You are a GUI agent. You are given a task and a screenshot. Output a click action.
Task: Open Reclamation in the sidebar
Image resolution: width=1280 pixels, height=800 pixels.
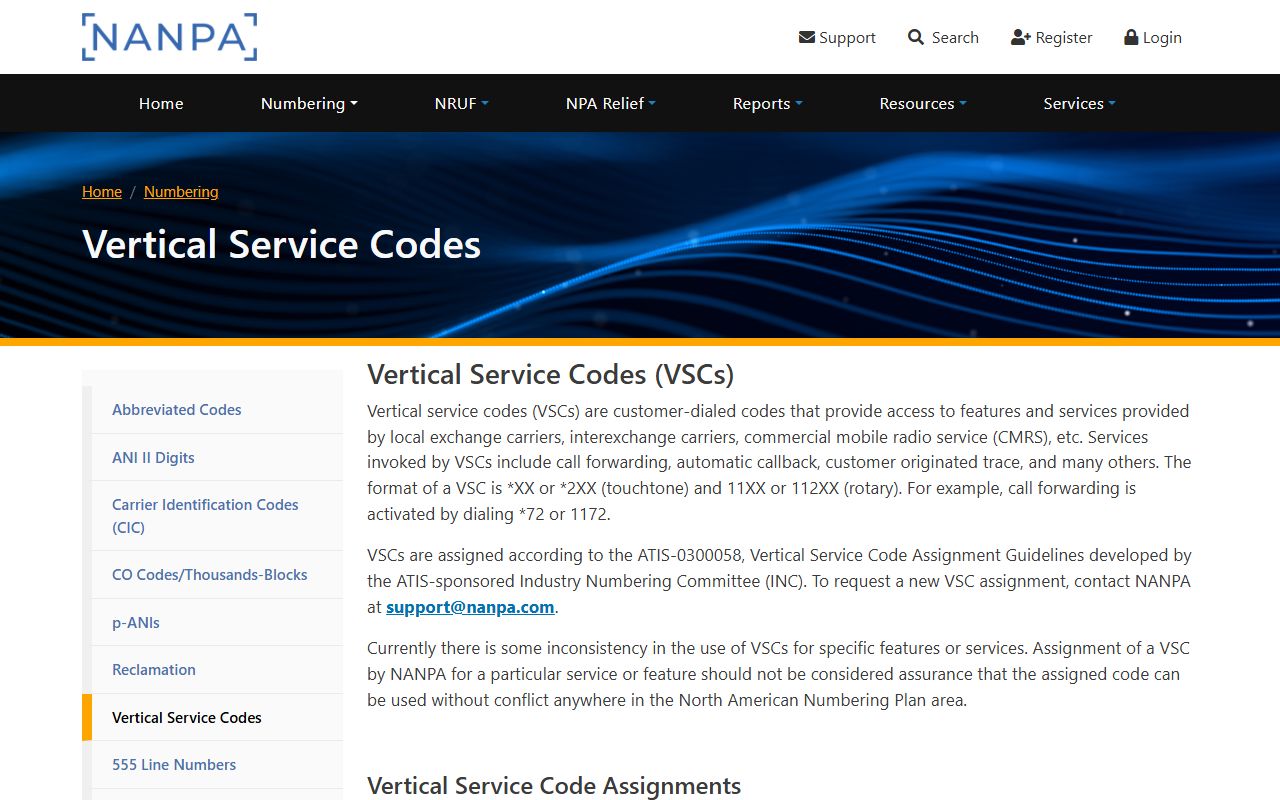tap(217, 670)
